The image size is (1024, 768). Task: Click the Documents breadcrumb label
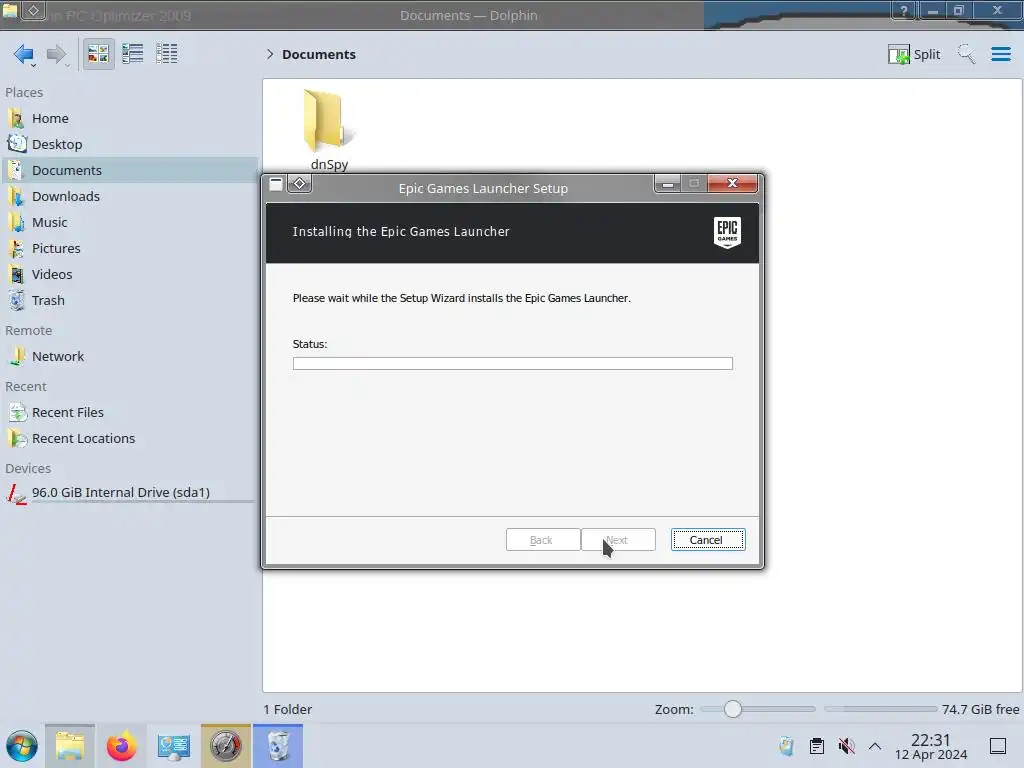319,54
